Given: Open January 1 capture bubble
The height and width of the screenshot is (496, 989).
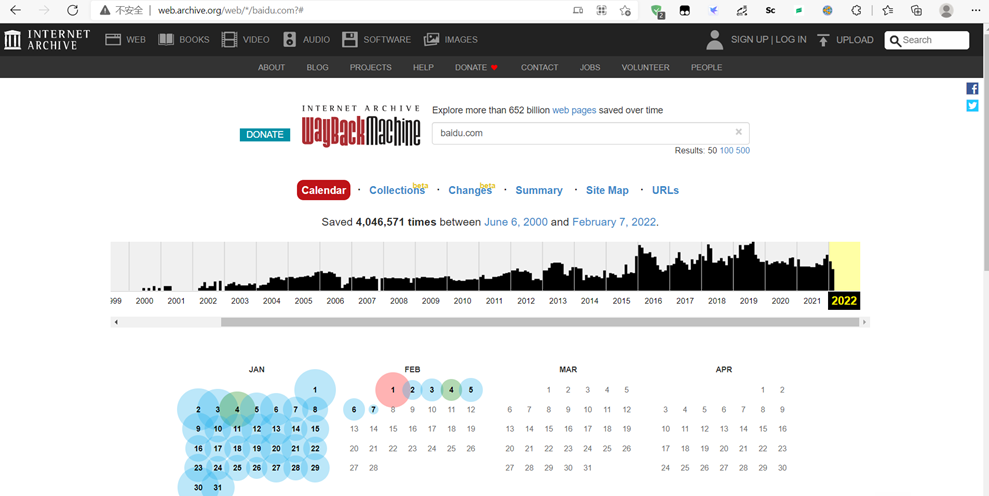Looking at the screenshot, I should (315, 390).
